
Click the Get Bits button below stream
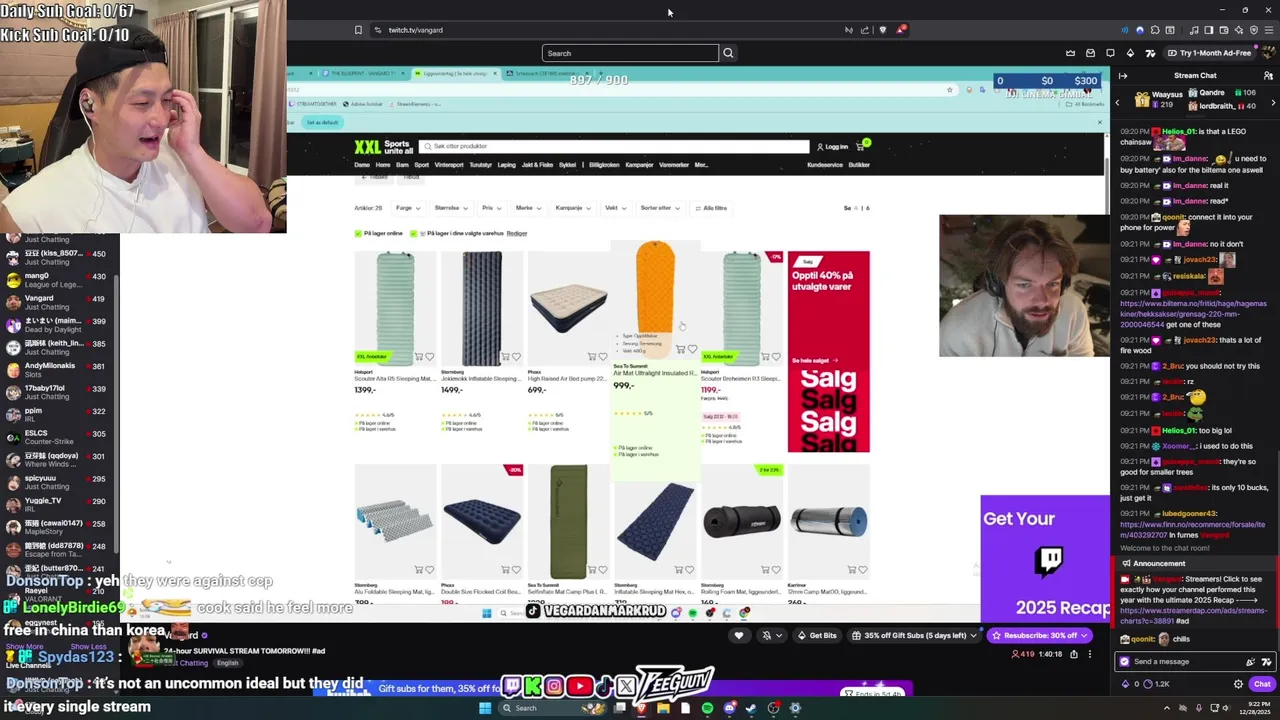tap(817, 635)
